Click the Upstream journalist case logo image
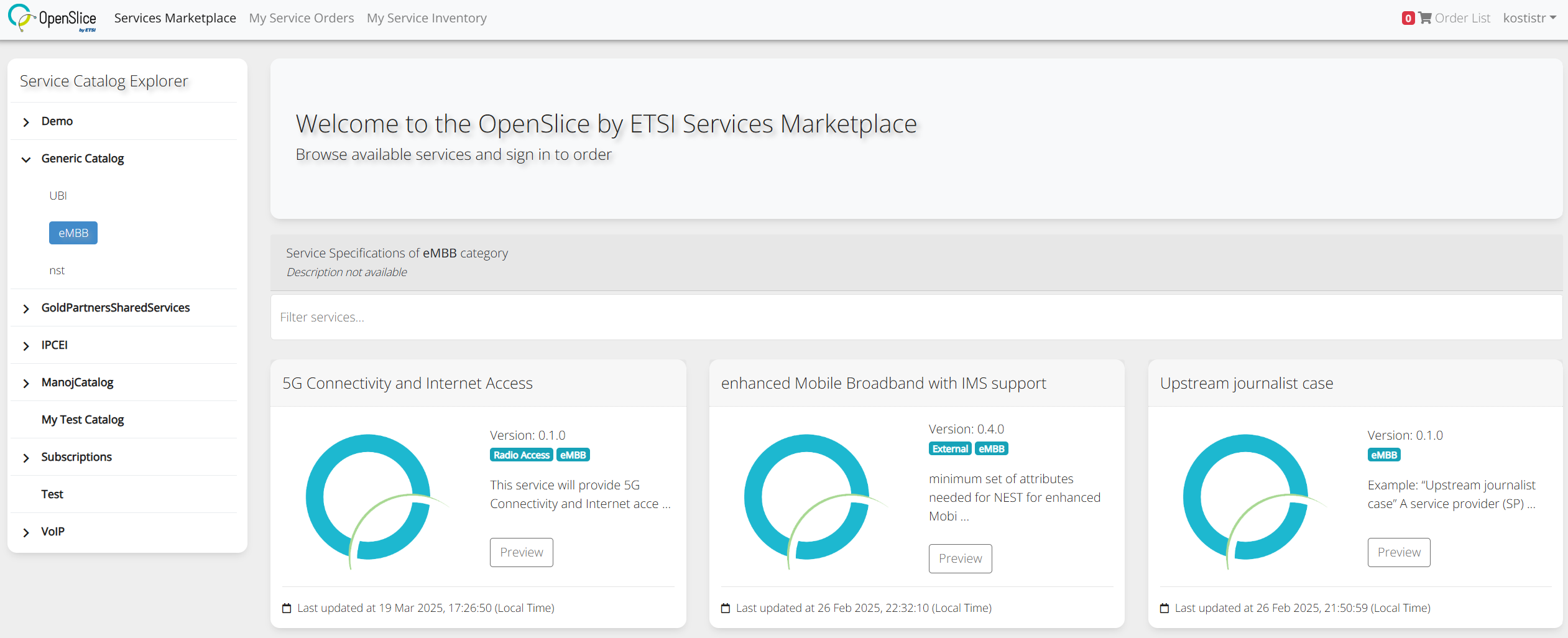Screen dimensions: 1568x638 (1248, 498)
